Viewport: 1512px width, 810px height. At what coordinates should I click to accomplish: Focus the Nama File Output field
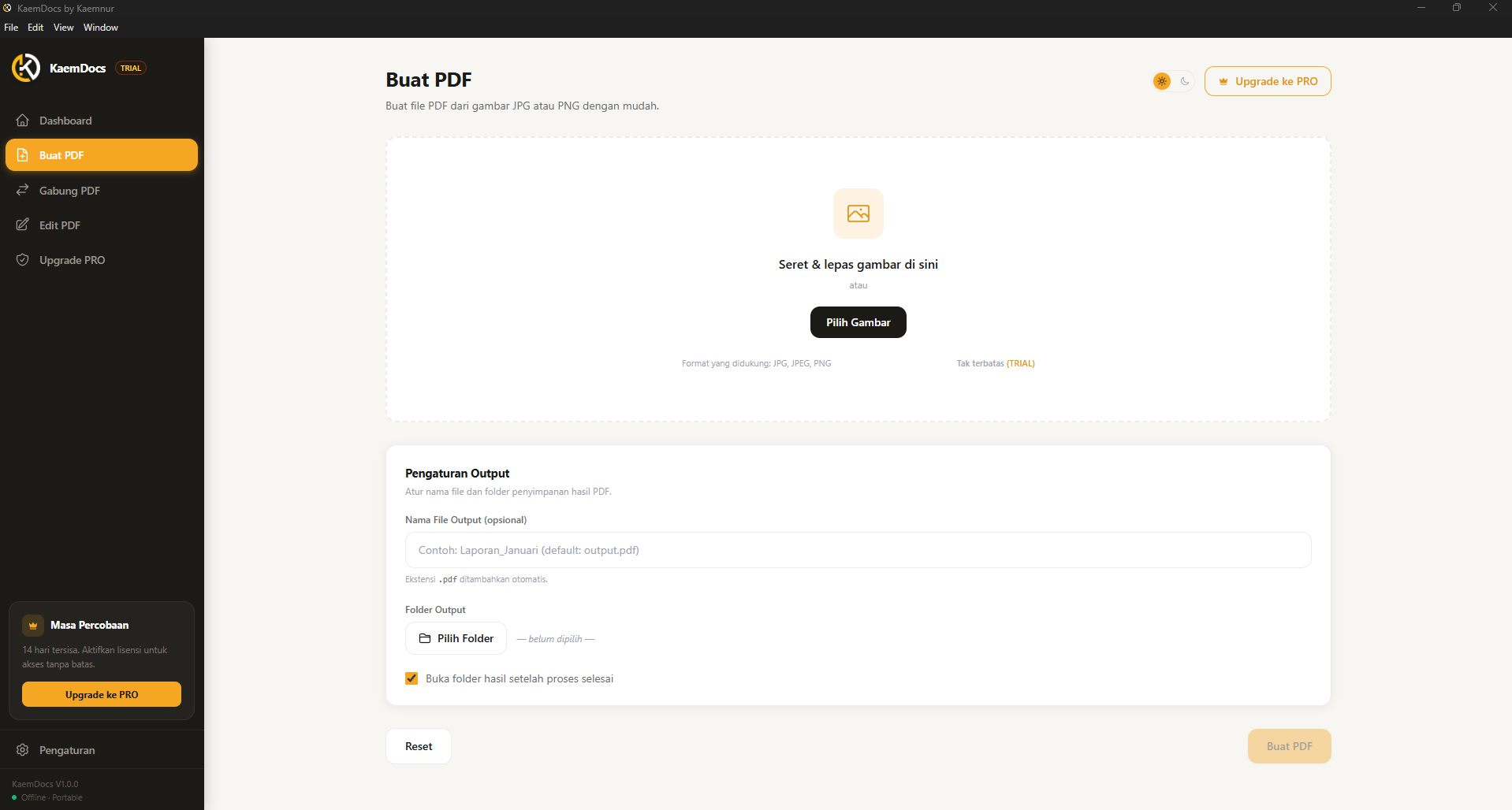[x=858, y=550]
